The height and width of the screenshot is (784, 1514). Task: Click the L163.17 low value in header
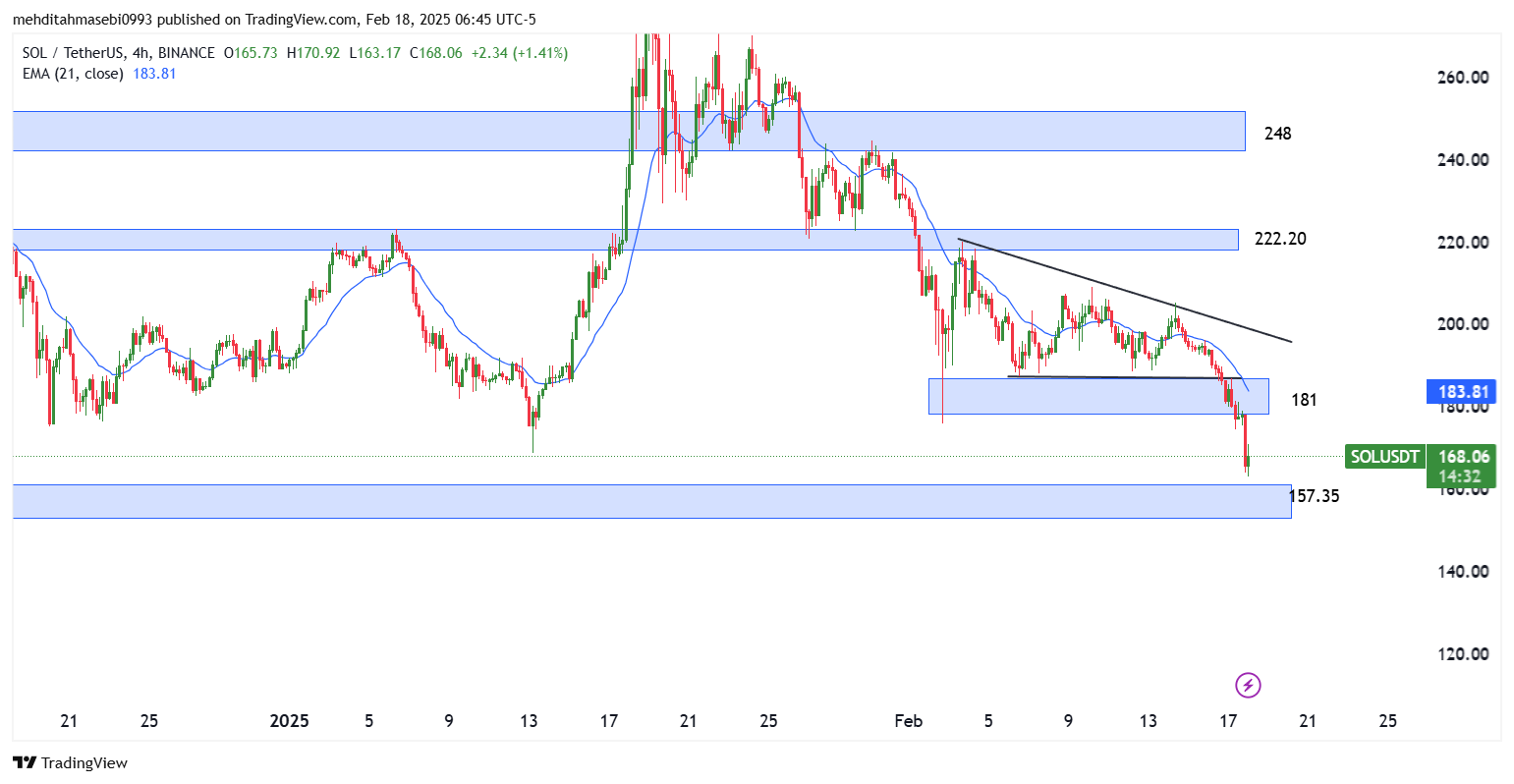click(x=374, y=53)
